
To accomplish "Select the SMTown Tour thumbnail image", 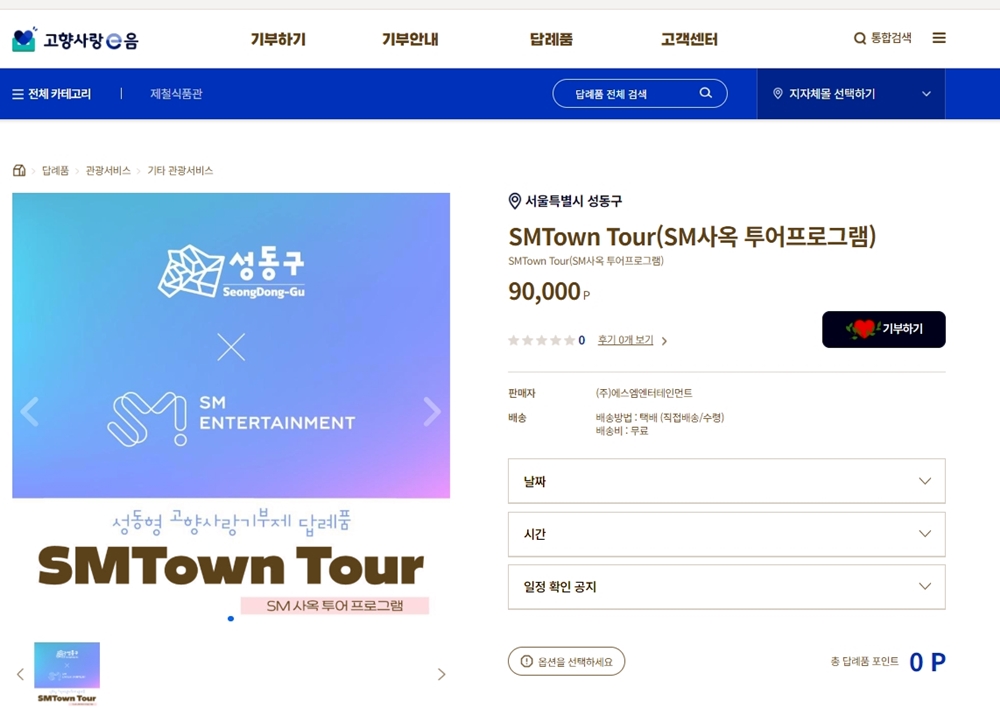I will pos(67,673).
